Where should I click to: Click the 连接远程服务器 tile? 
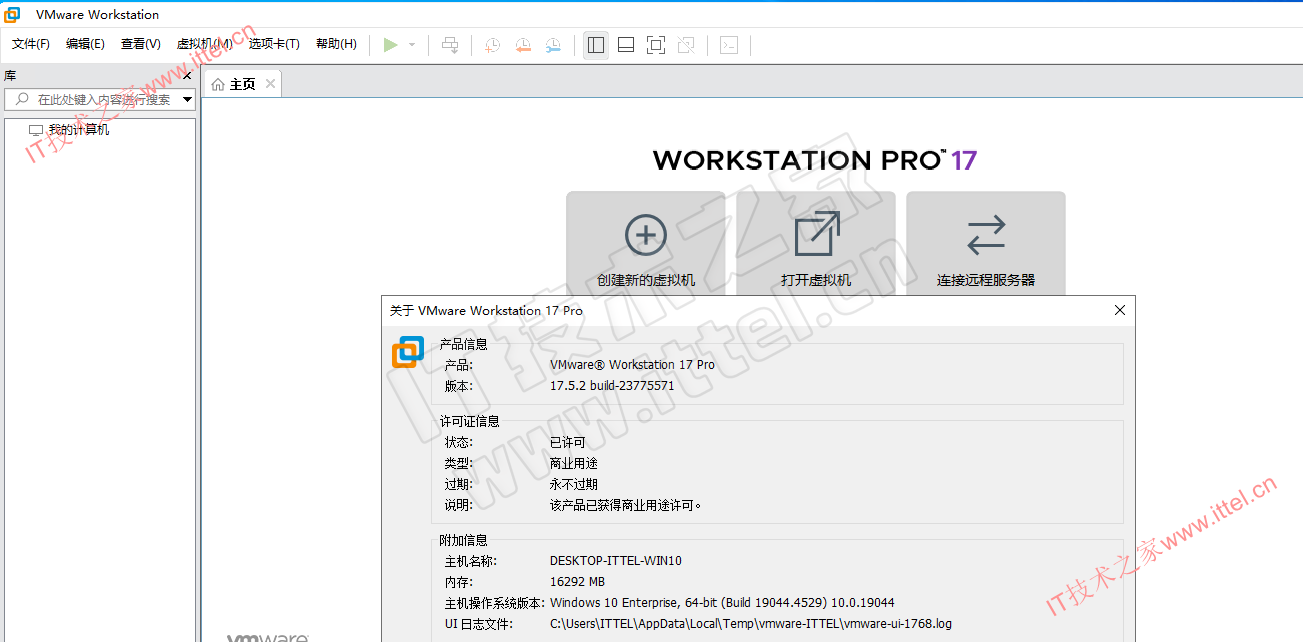point(986,244)
